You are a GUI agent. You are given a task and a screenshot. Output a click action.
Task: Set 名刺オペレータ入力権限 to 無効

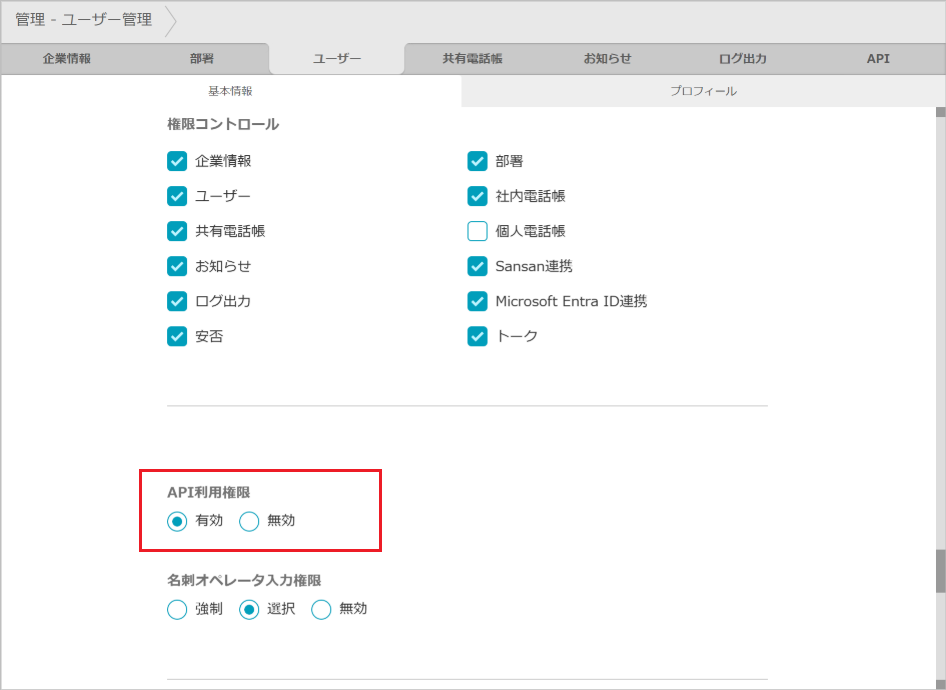click(x=321, y=609)
